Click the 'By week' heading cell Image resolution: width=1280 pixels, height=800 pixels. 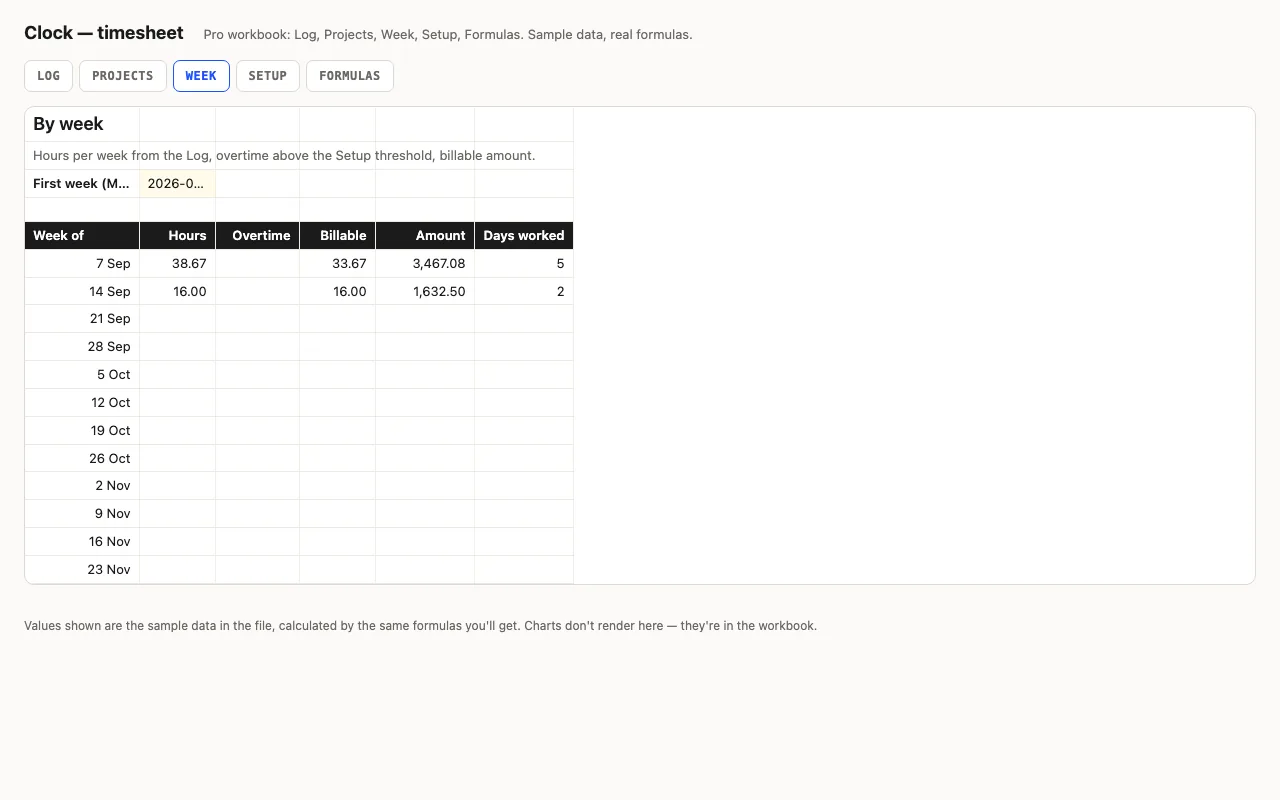coord(82,124)
